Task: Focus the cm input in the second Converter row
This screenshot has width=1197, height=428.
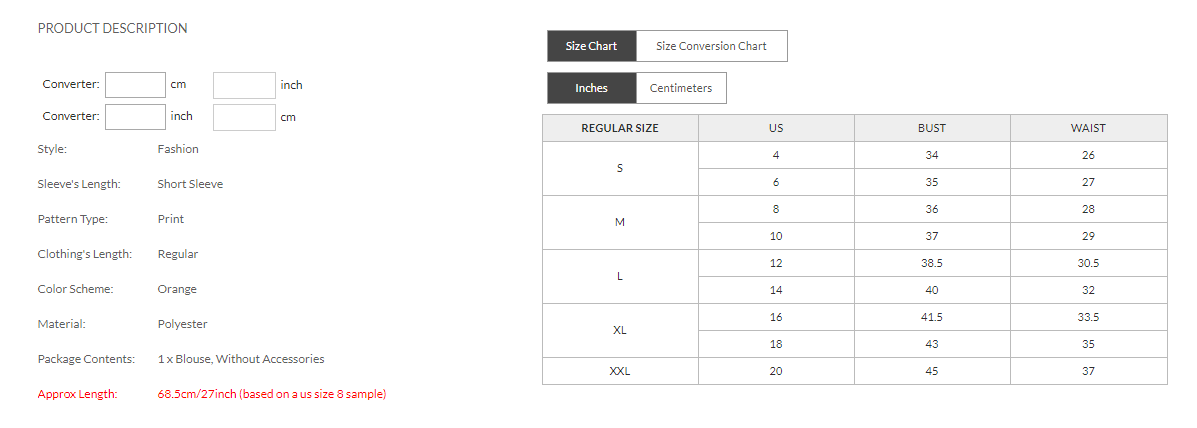Action: pos(244,117)
